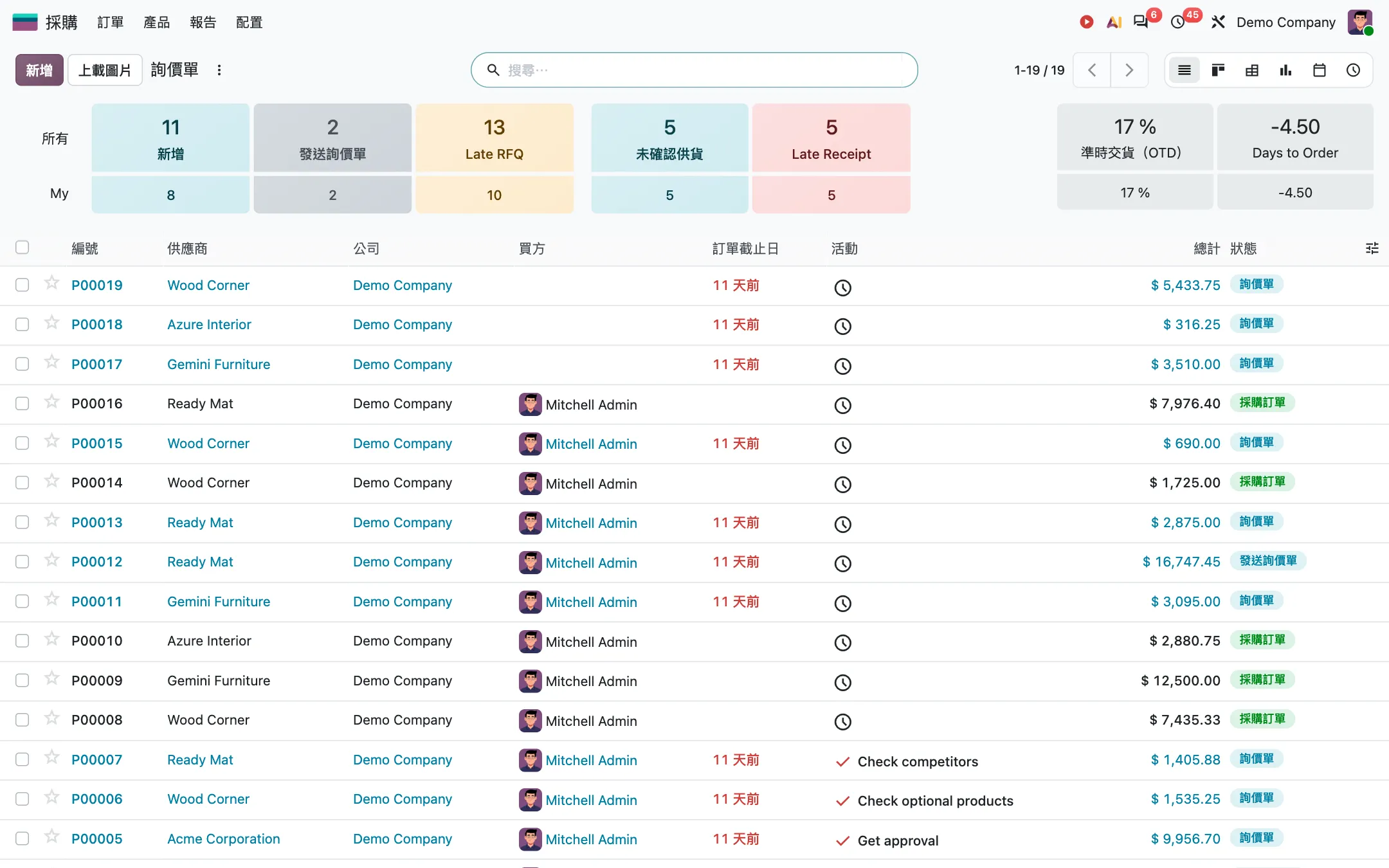Switch to graph view

click(x=1285, y=70)
